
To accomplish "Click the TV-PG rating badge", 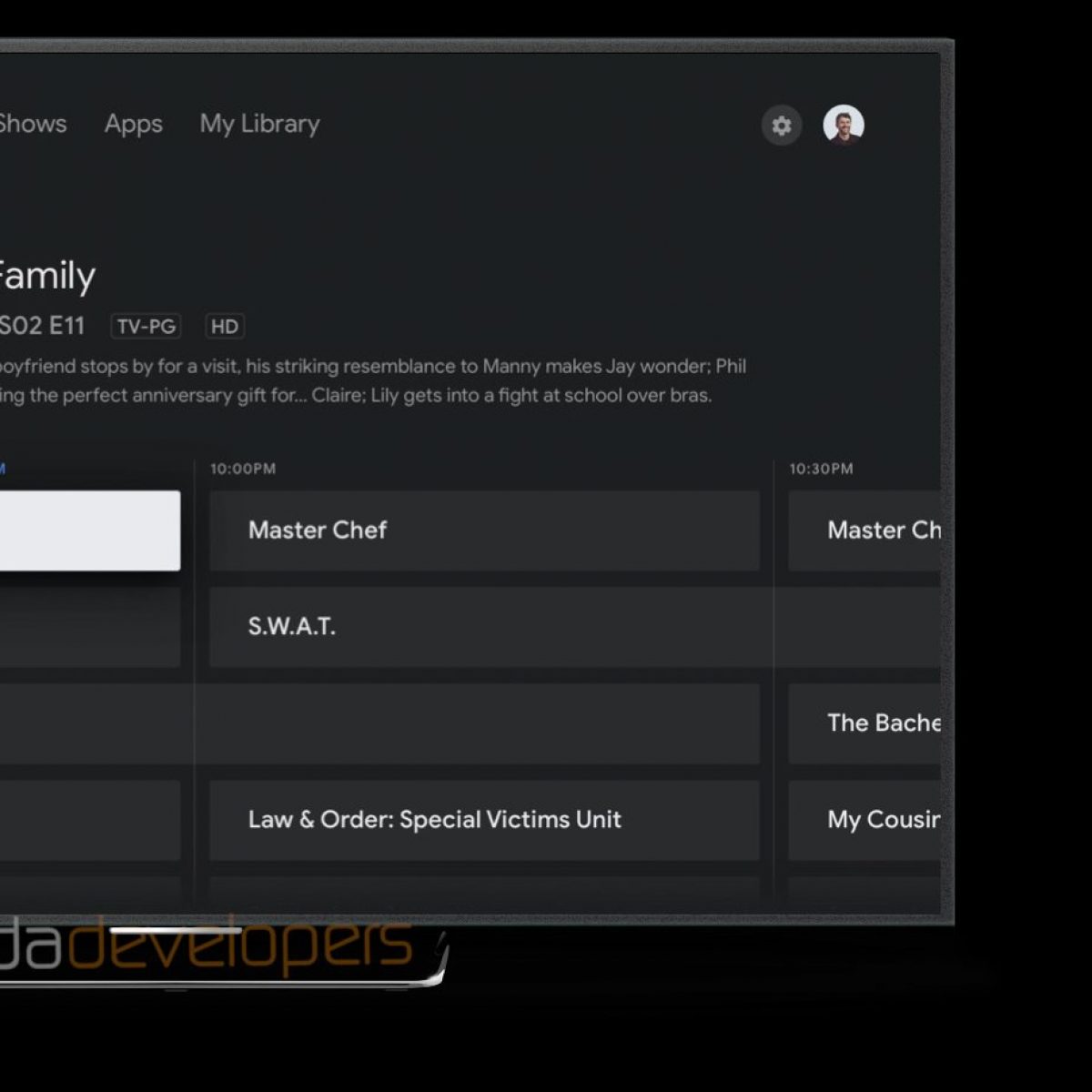I will (146, 327).
